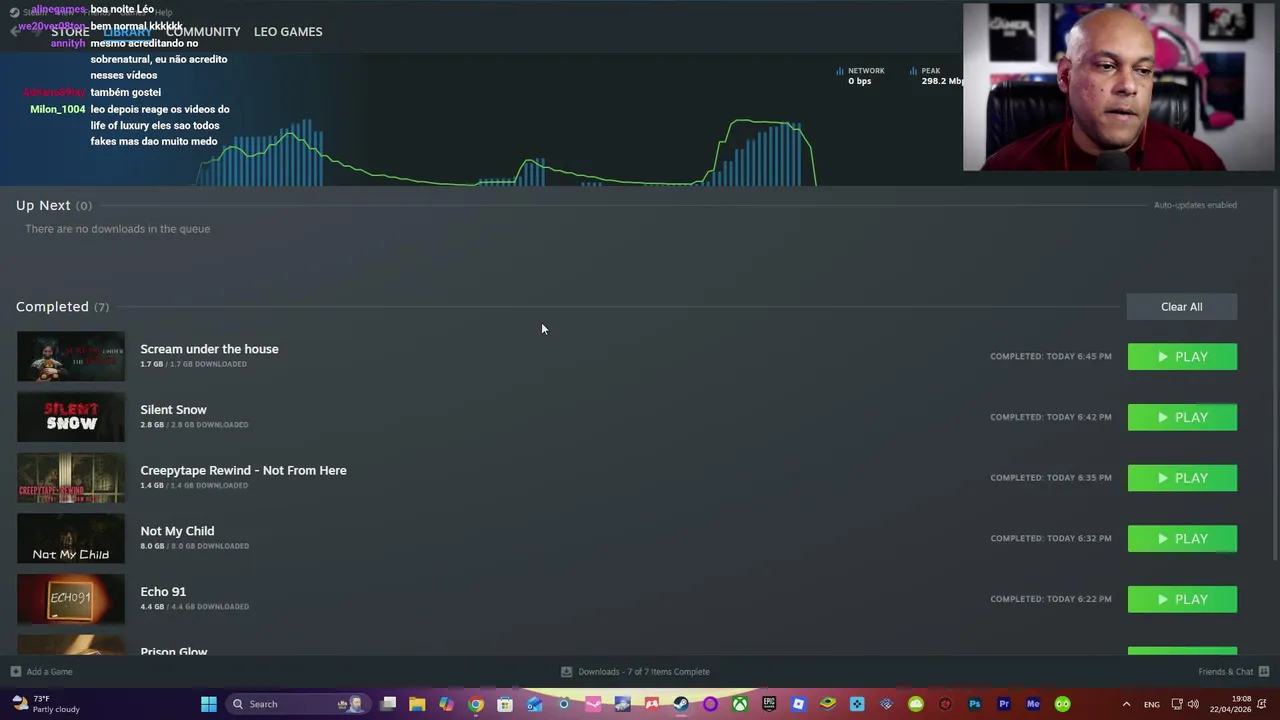Open Windows Start menu
The image size is (1280, 720).
(x=209, y=704)
